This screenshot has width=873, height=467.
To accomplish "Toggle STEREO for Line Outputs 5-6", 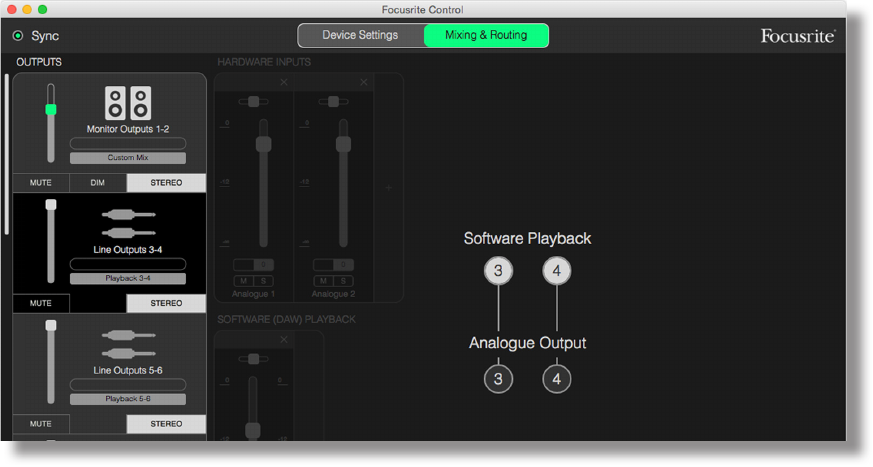I will [166, 424].
